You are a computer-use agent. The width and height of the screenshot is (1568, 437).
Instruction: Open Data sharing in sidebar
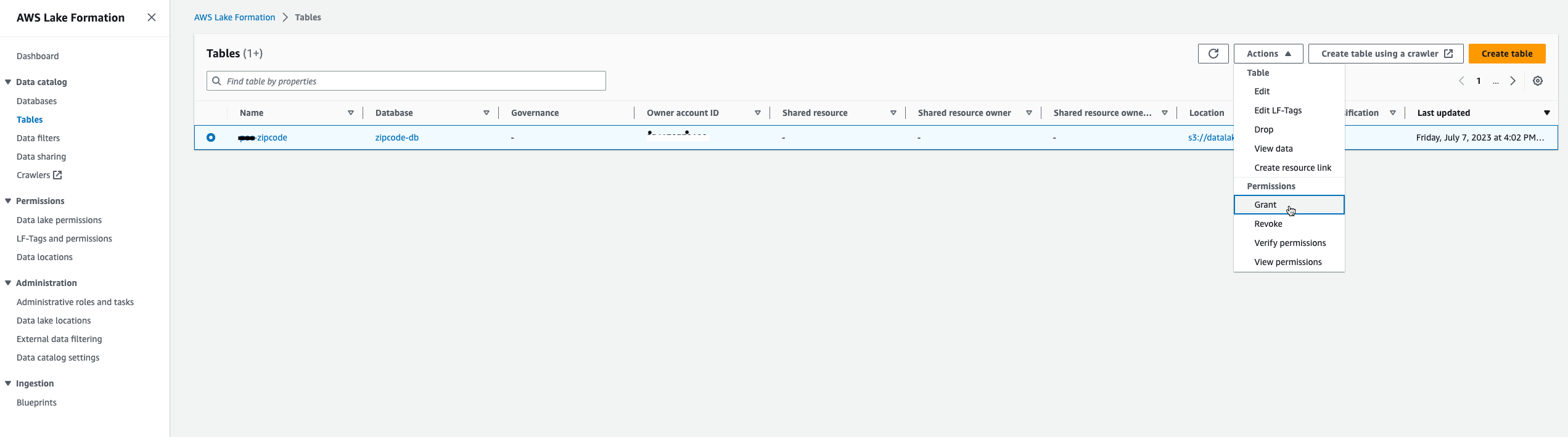point(41,157)
